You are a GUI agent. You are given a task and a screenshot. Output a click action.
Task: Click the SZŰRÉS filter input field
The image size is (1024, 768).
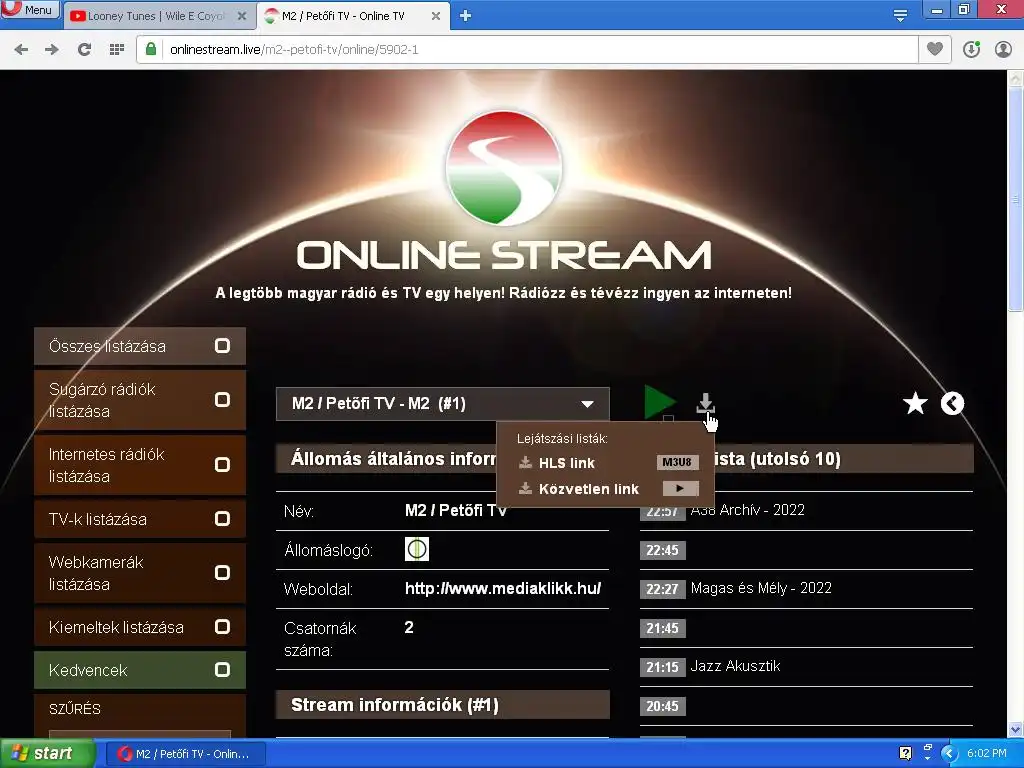(x=140, y=735)
